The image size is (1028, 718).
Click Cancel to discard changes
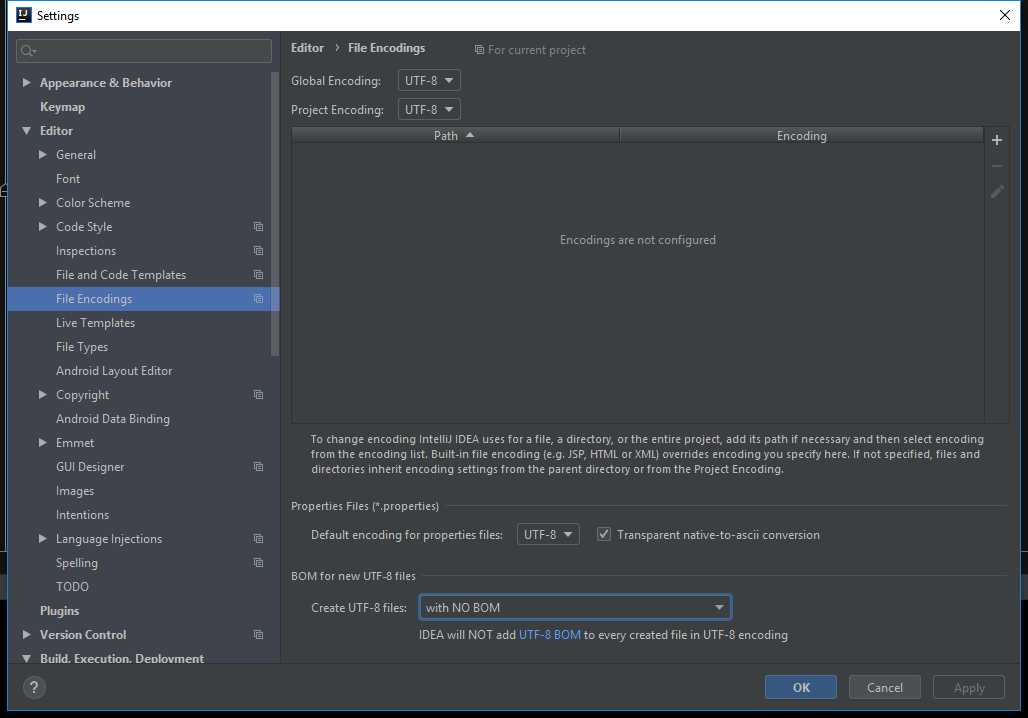click(884, 687)
